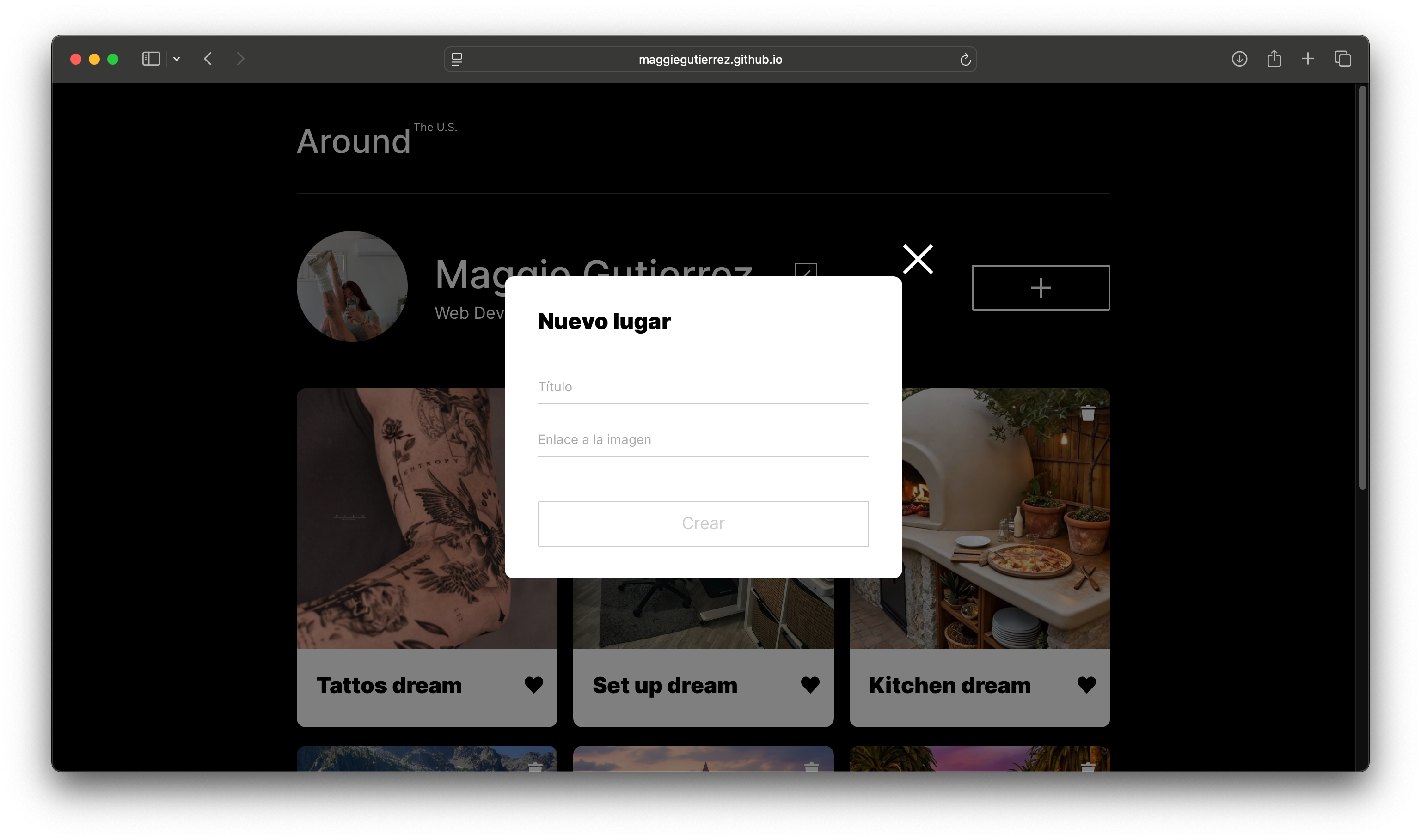Viewport: 1421px width, 840px height.
Task: Click the add new place plus button
Action: 1040,287
